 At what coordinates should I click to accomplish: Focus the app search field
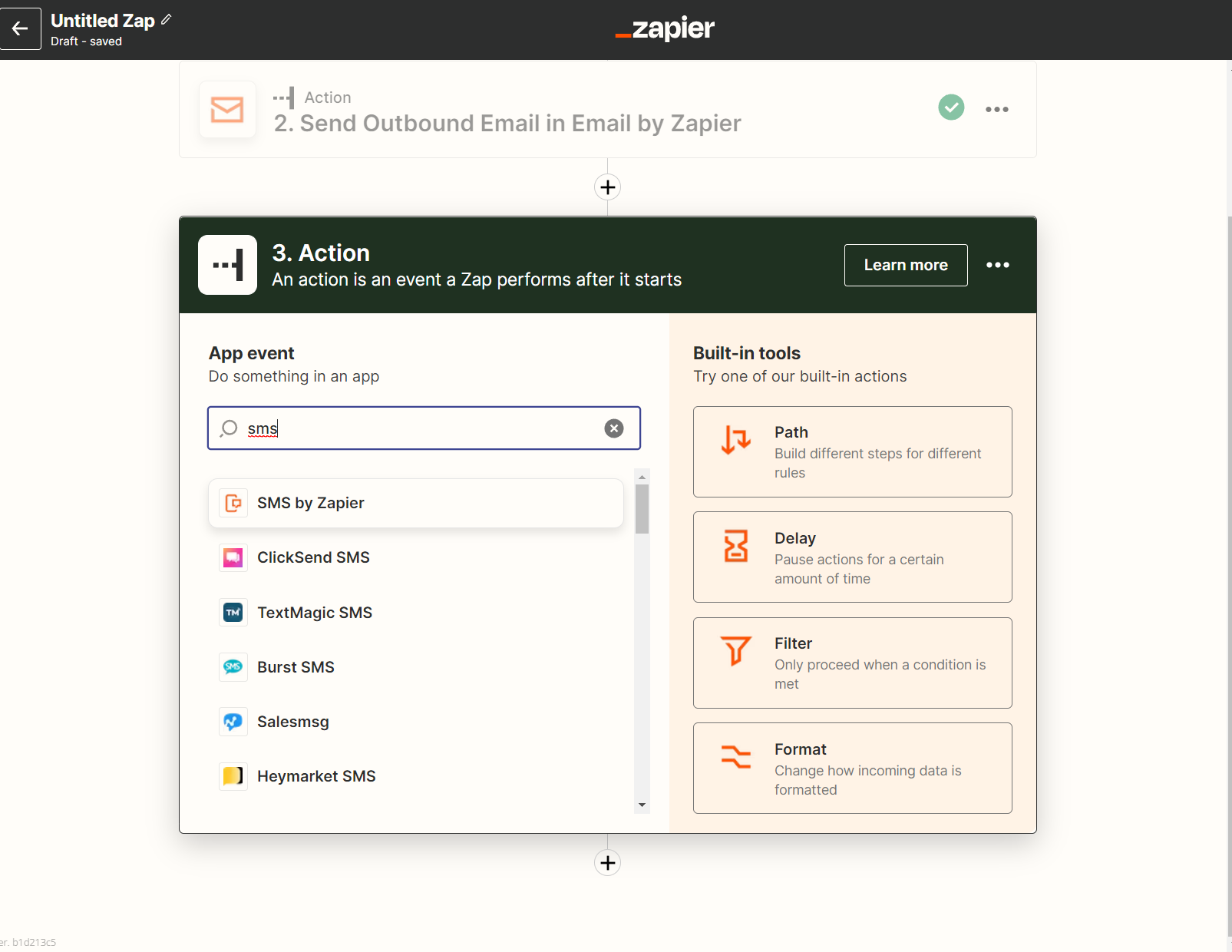coord(424,428)
